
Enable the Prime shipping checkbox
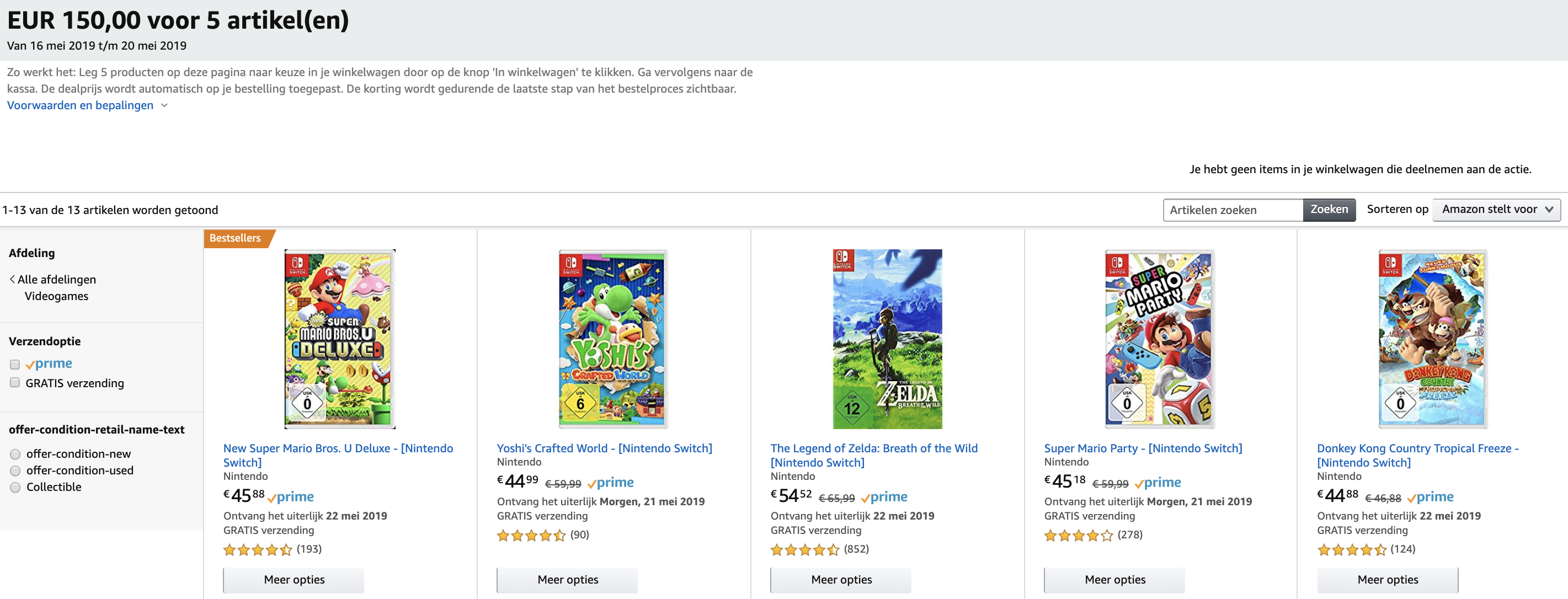pos(15,365)
